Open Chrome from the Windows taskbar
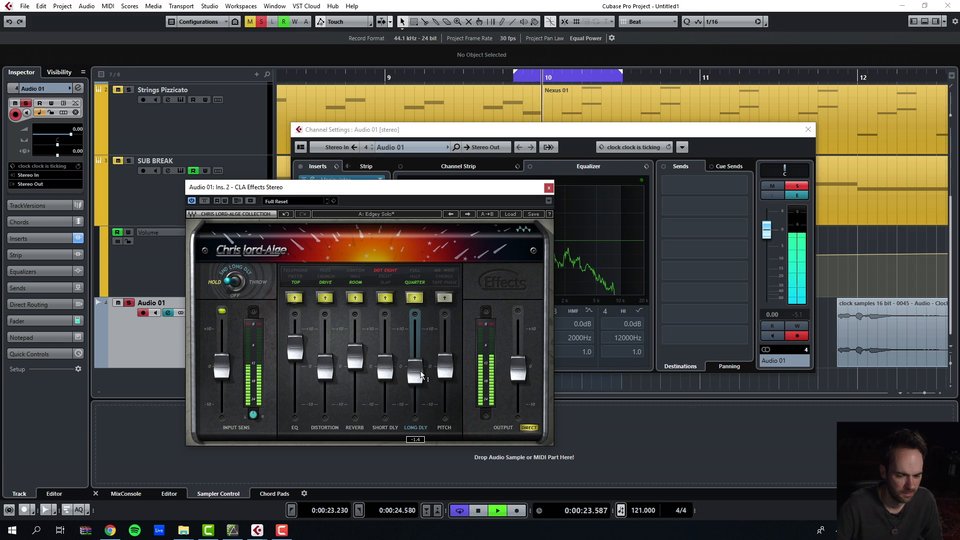This screenshot has width=960, height=540. (x=110, y=530)
